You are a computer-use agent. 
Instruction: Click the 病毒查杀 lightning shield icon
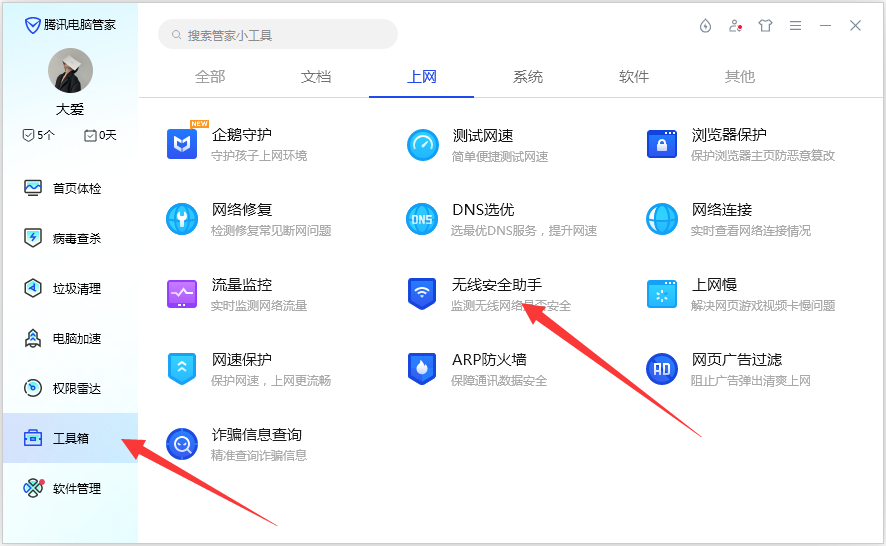pos(33,238)
